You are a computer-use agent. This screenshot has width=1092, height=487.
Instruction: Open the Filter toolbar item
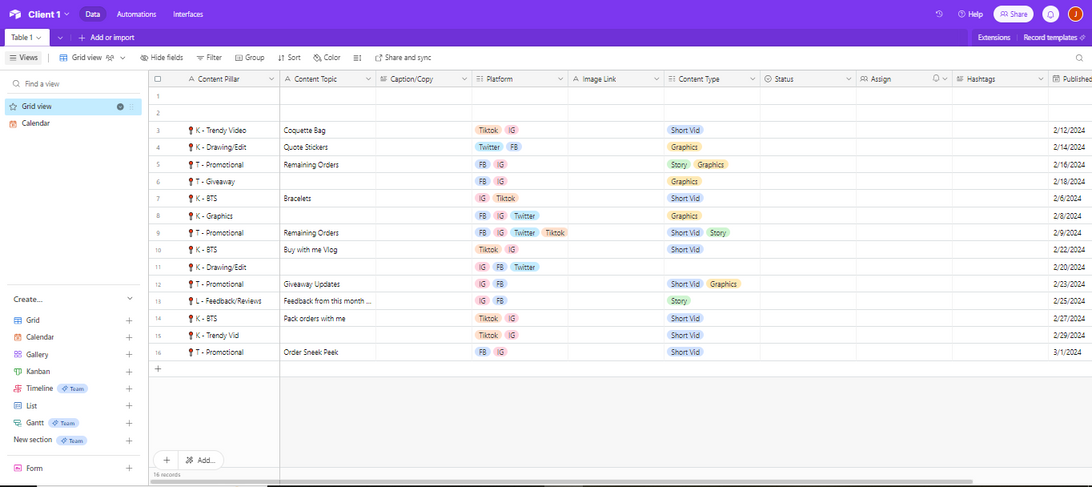coord(209,58)
